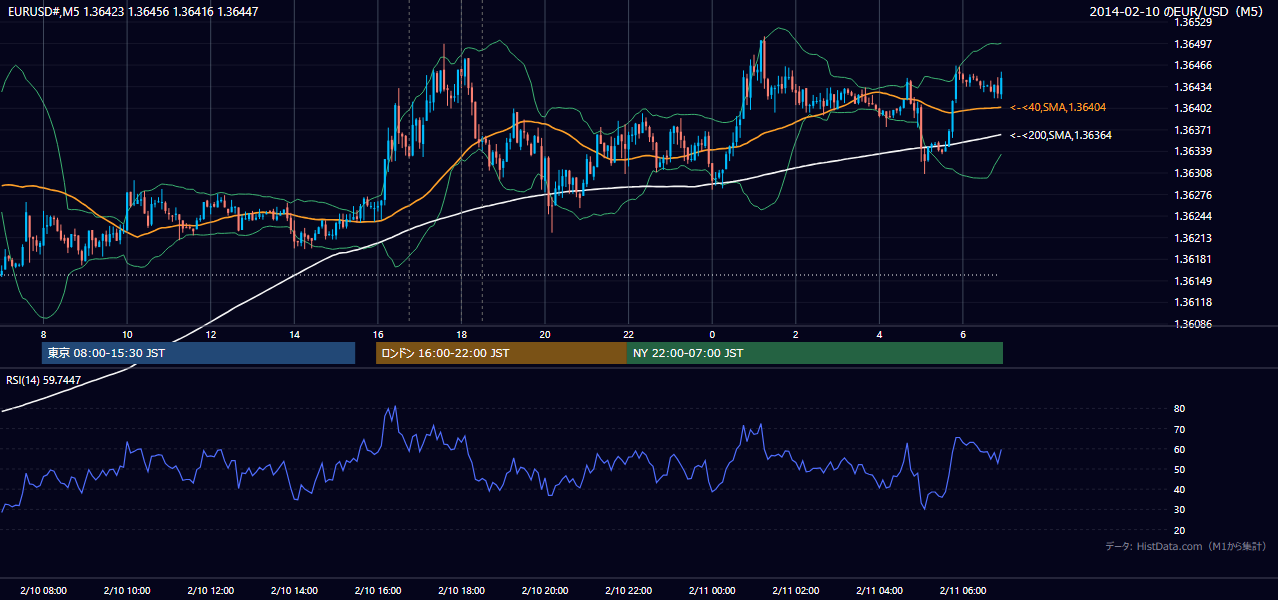The height and width of the screenshot is (600, 1278).
Task: Select the NY 22:00-07:00 JST session bar
Action: [x=815, y=353]
